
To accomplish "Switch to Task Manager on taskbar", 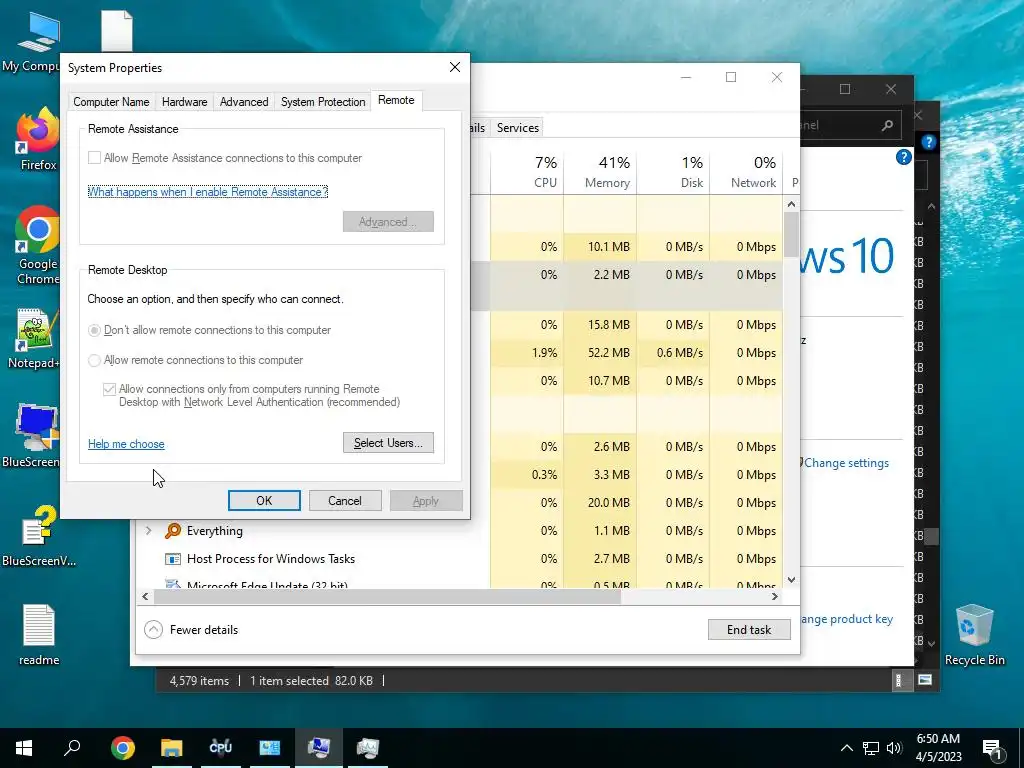I will point(368,748).
